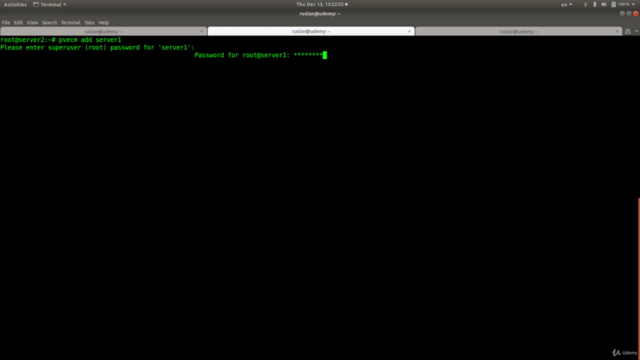This screenshot has width=640, height=360.
Task: Click the volume speaker icon
Action: coord(604,4)
